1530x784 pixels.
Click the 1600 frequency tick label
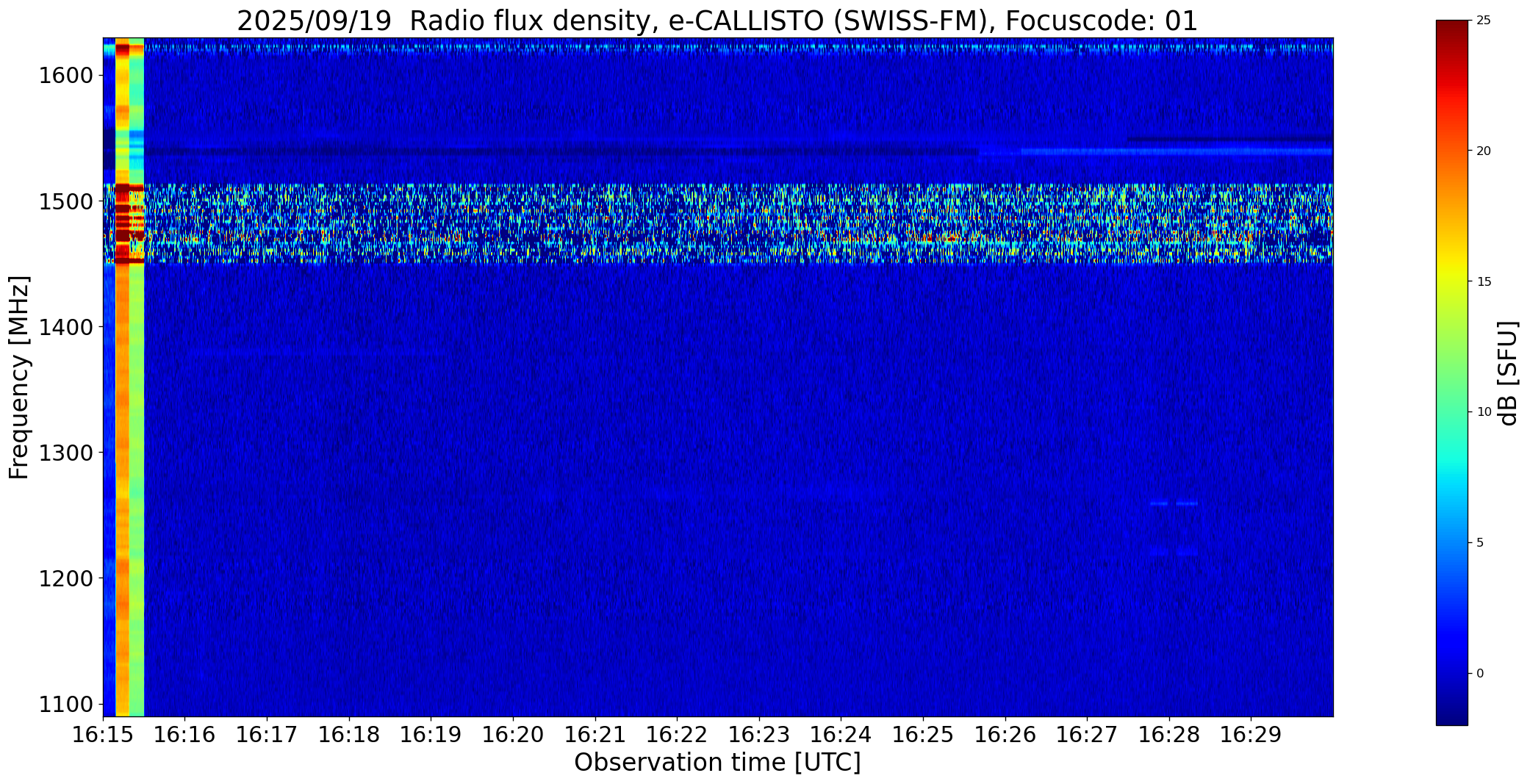(66, 76)
